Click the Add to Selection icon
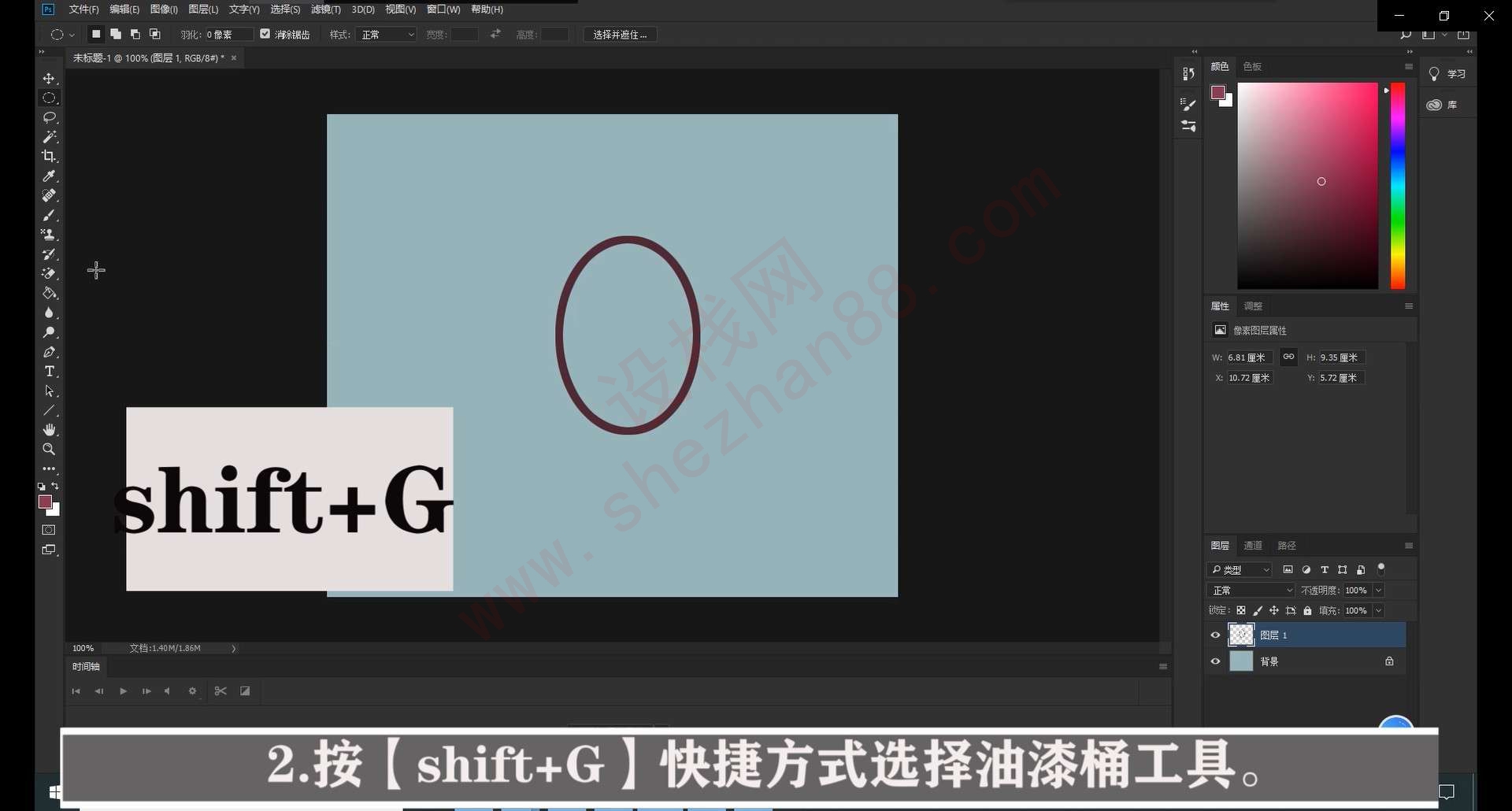This screenshot has height=811, width=1512. pyautogui.click(x=116, y=34)
